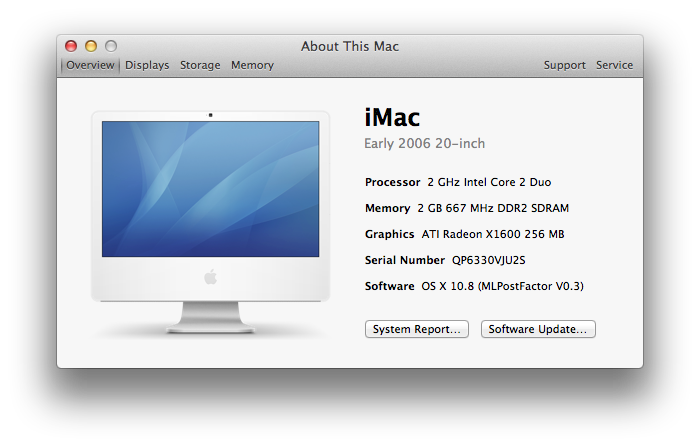Click the Apple logo on the iMac image

[x=210, y=277]
